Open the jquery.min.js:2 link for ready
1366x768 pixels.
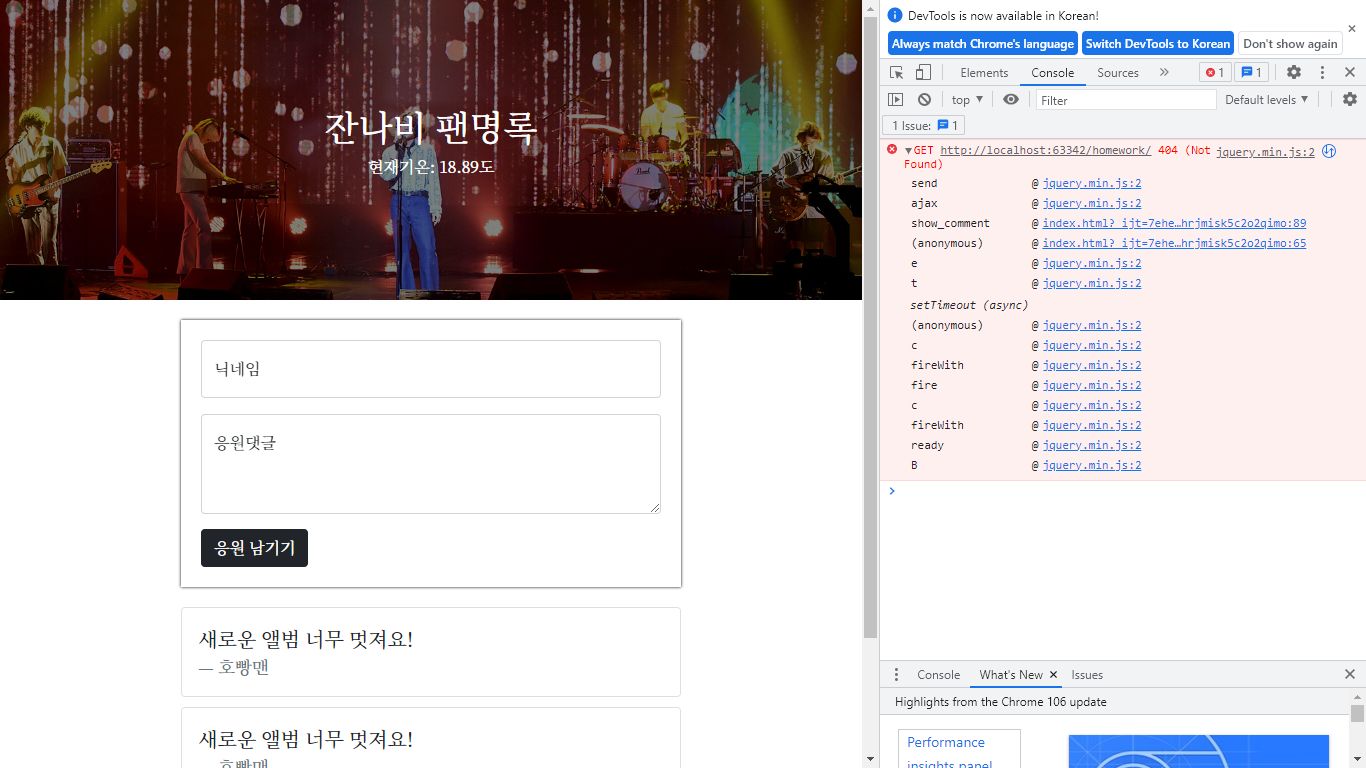click(1092, 445)
